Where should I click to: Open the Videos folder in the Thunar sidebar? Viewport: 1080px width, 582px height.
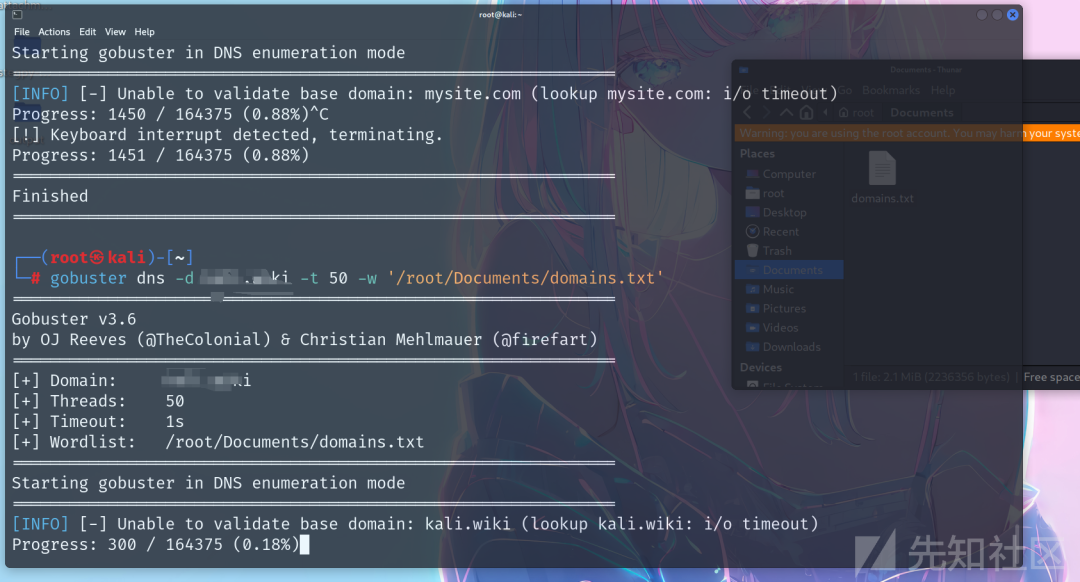click(x=789, y=328)
